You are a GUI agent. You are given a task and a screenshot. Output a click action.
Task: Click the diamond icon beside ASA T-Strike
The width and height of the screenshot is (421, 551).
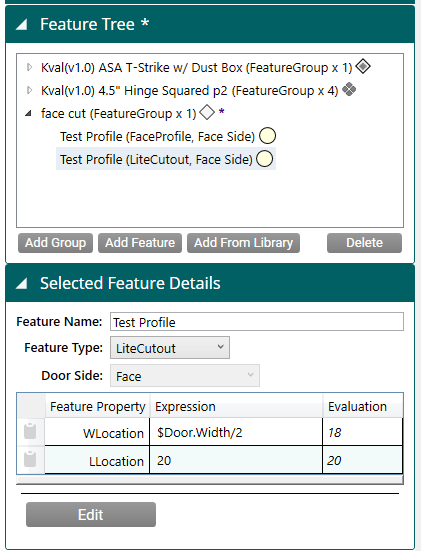click(x=363, y=66)
